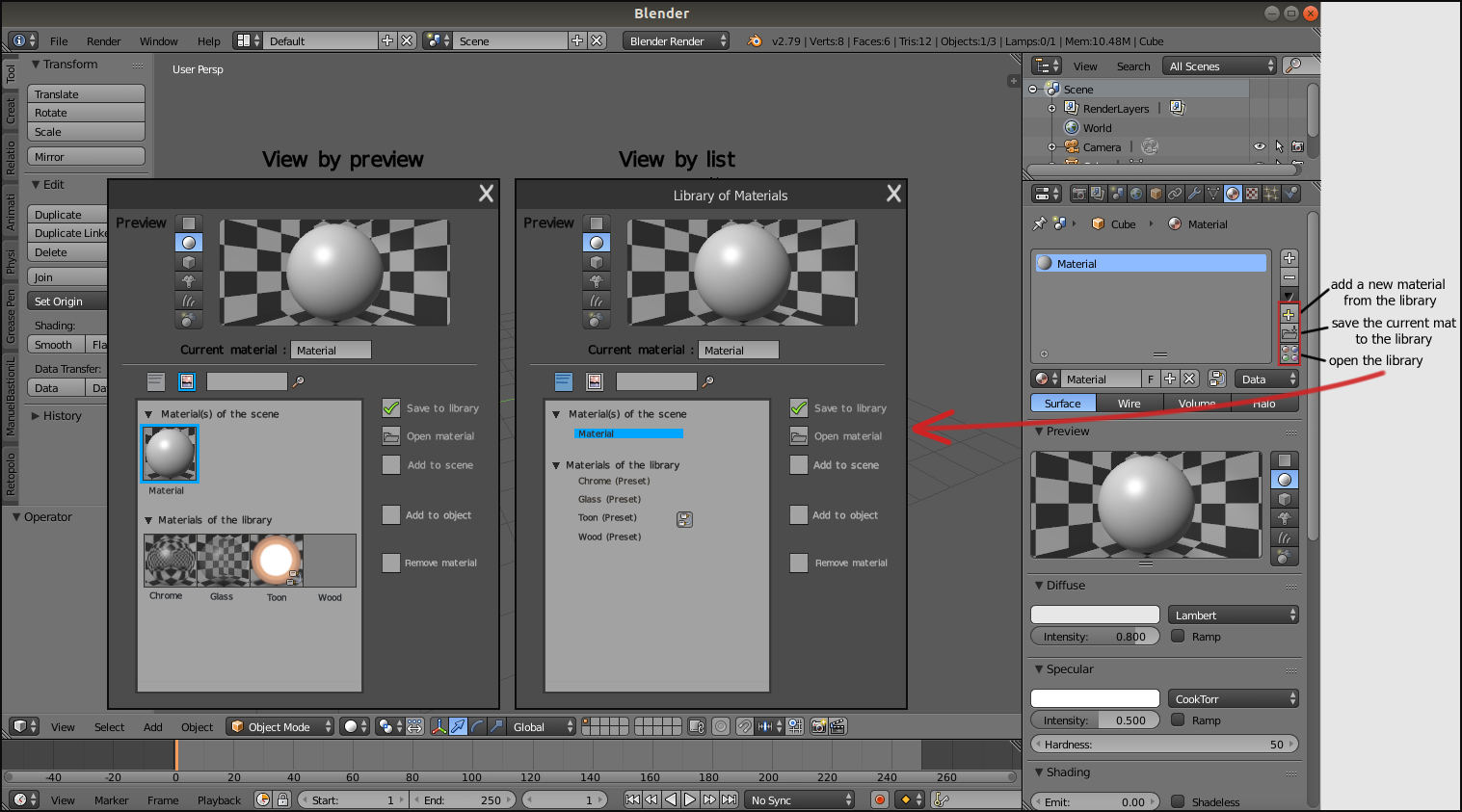Click the search magnifier icon in the right library dialog

tap(707, 382)
